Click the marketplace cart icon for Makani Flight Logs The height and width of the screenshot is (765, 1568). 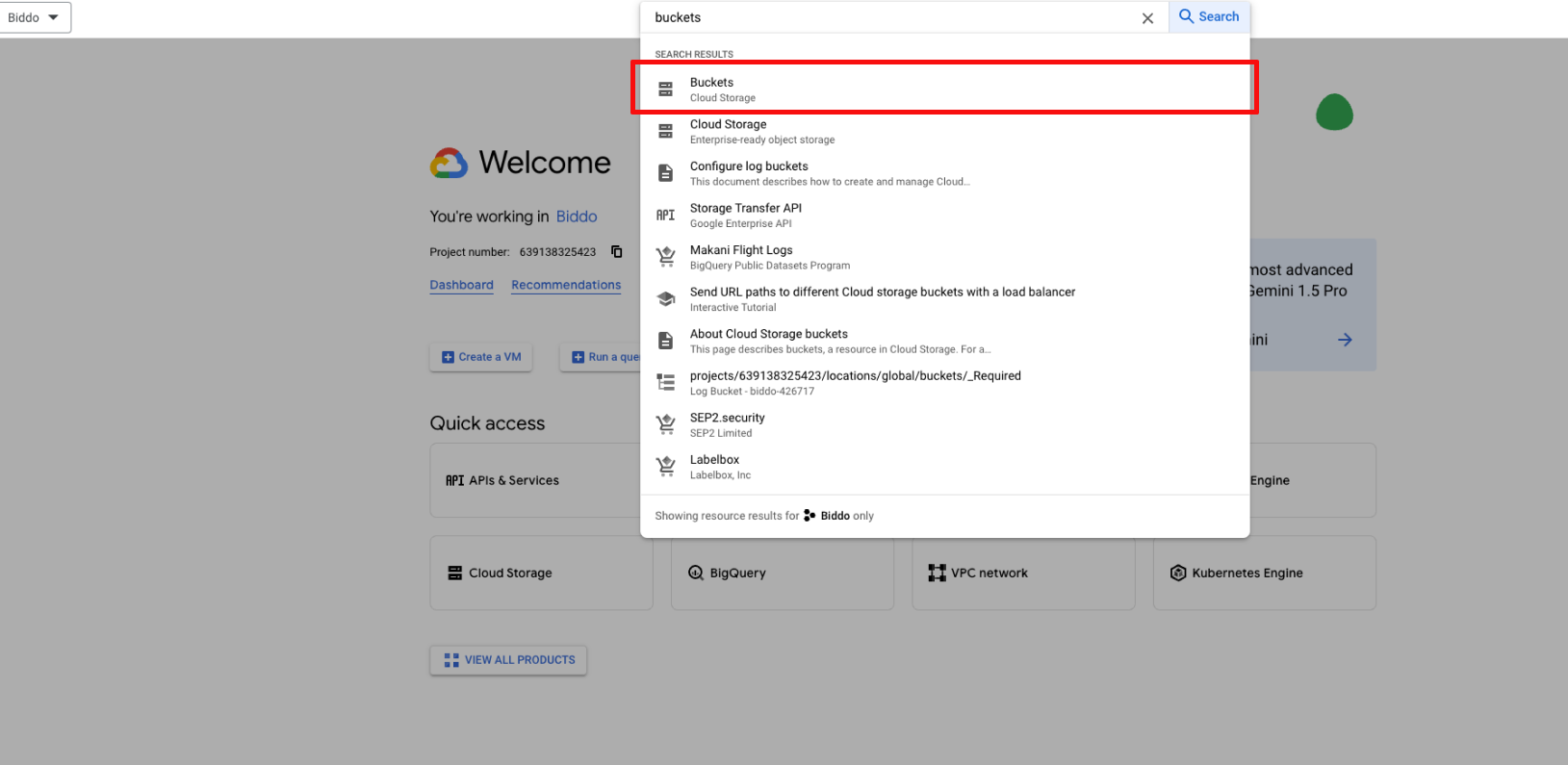pyautogui.click(x=665, y=257)
